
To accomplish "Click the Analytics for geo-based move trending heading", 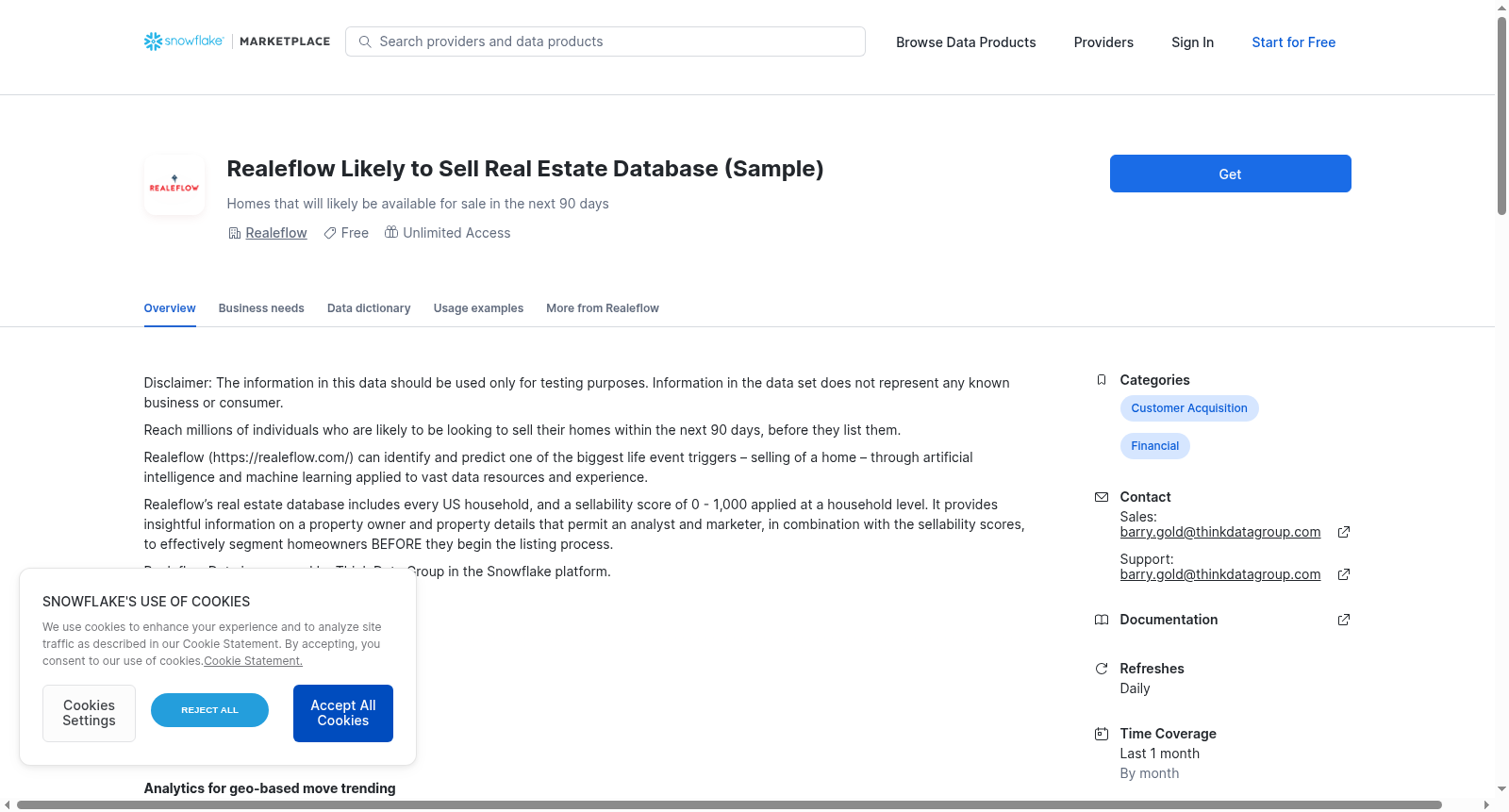I will coord(270,788).
